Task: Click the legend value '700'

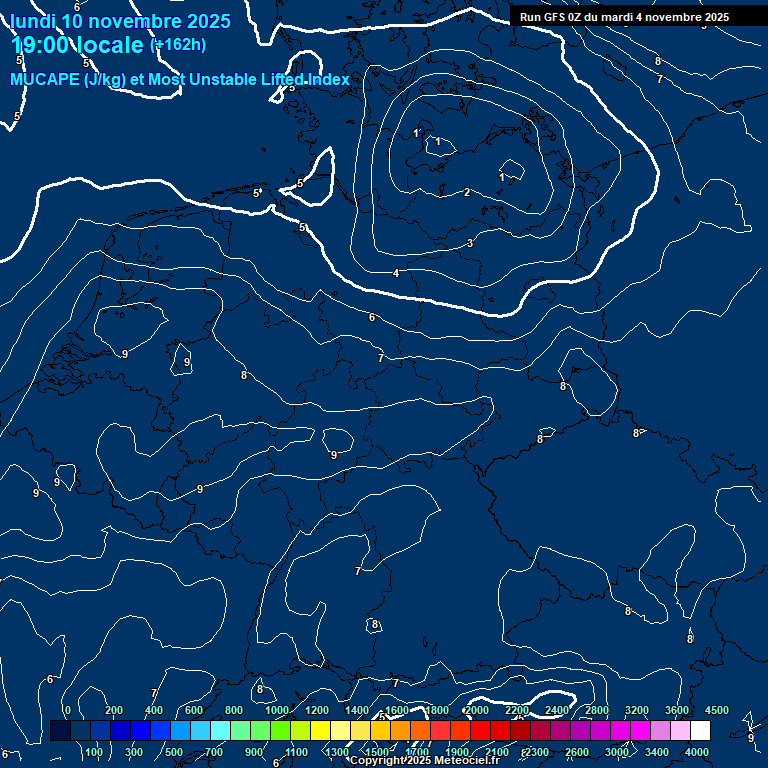Action: point(214,752)
